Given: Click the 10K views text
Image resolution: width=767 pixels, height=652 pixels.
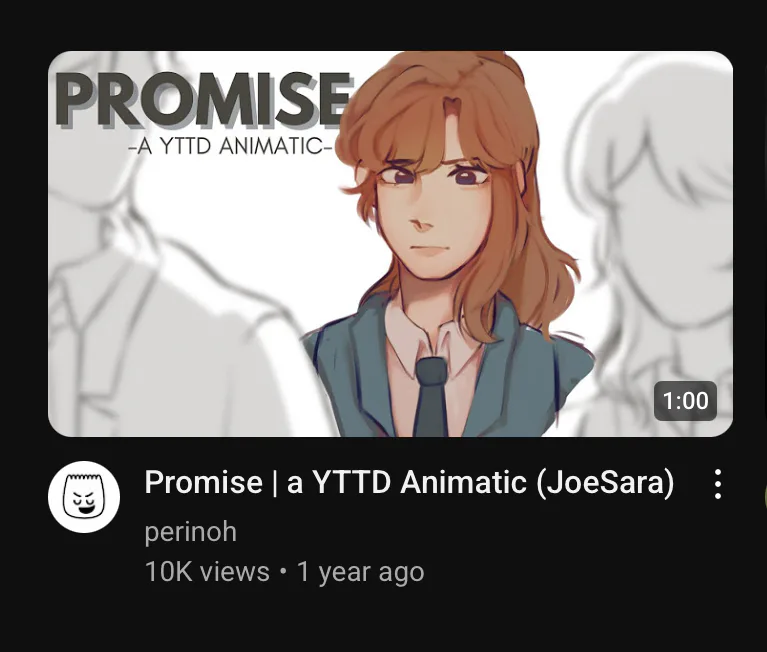Looking at the screenshot, I should coord(207,571).
